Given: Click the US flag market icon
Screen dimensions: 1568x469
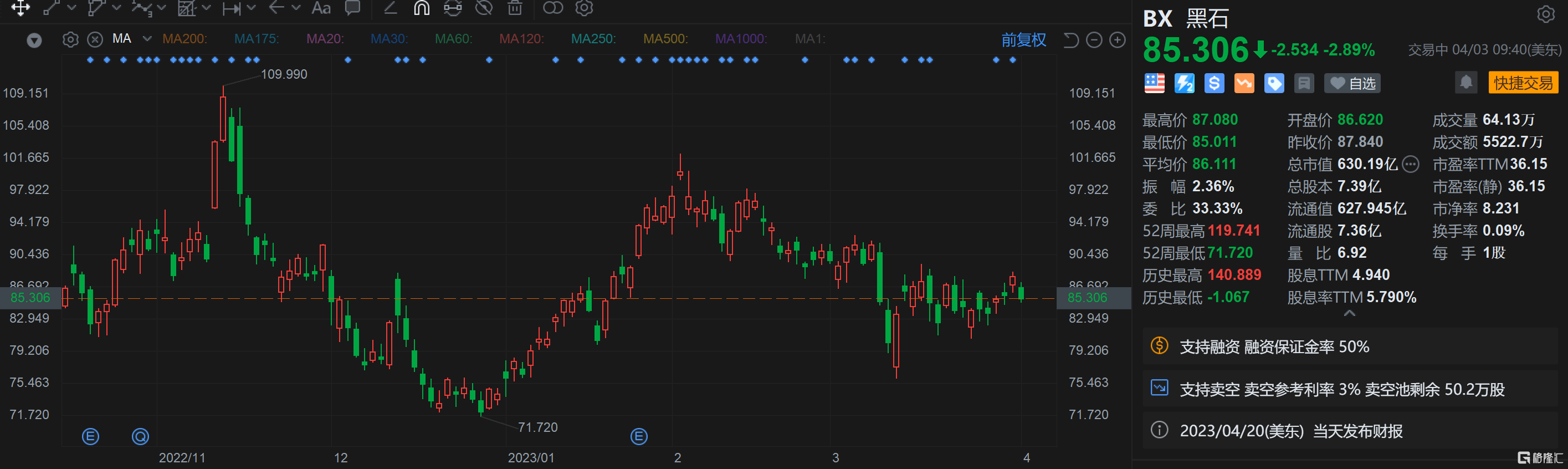Looking at the screenshot, I should point(1155,84).
